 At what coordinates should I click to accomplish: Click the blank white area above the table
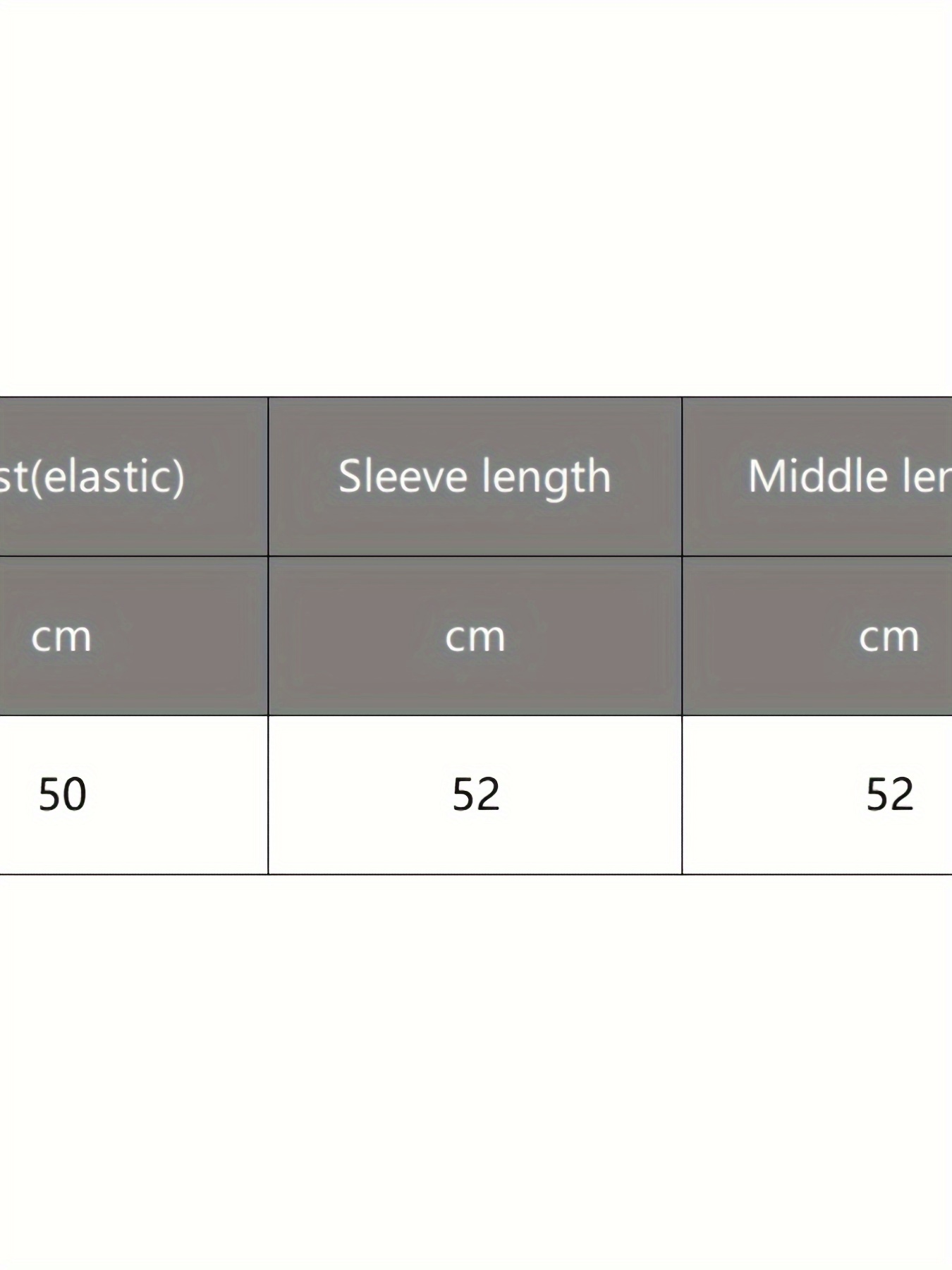pyautogui.click(x=476, y=198)
